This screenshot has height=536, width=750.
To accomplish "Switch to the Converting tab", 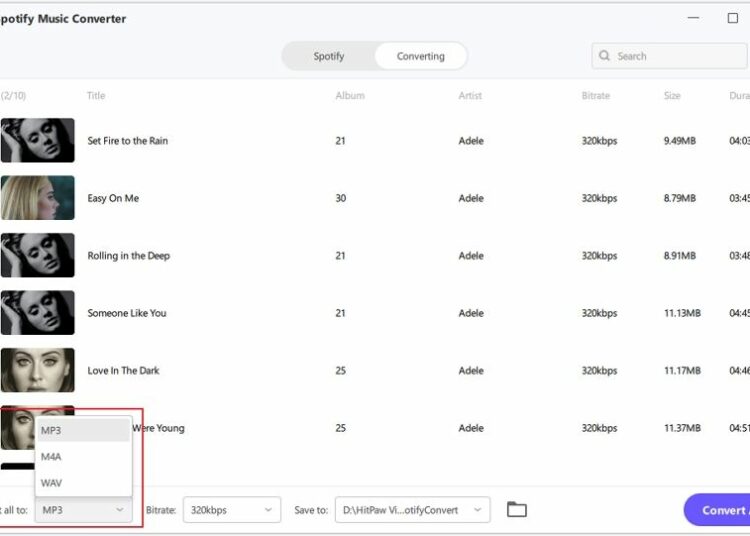I will [420, 56].
